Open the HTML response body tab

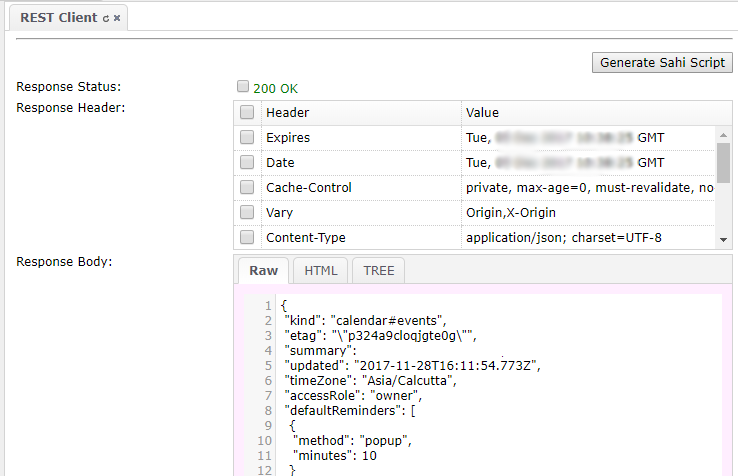321,271
